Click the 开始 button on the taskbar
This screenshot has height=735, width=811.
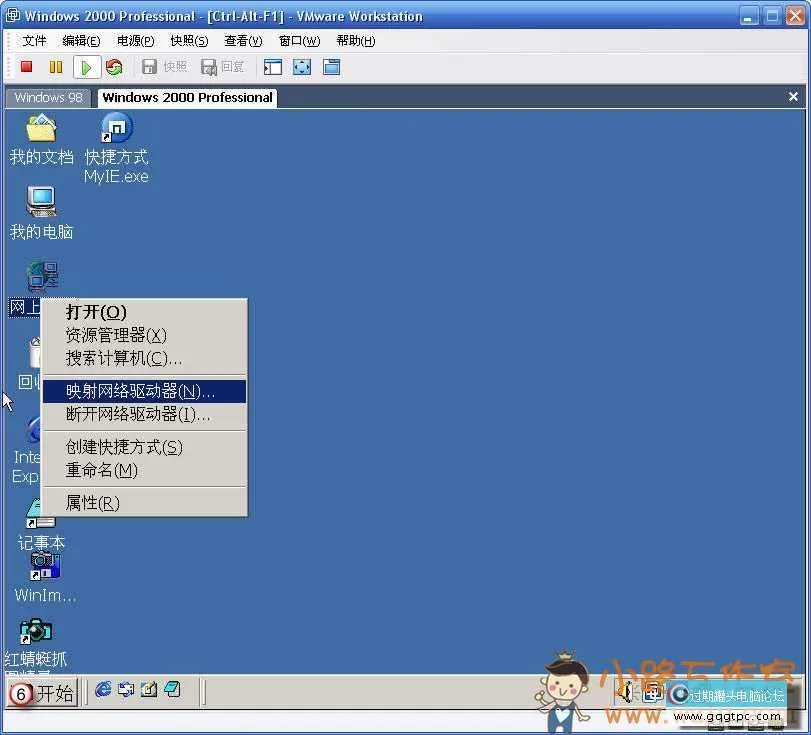coord(42,692)
